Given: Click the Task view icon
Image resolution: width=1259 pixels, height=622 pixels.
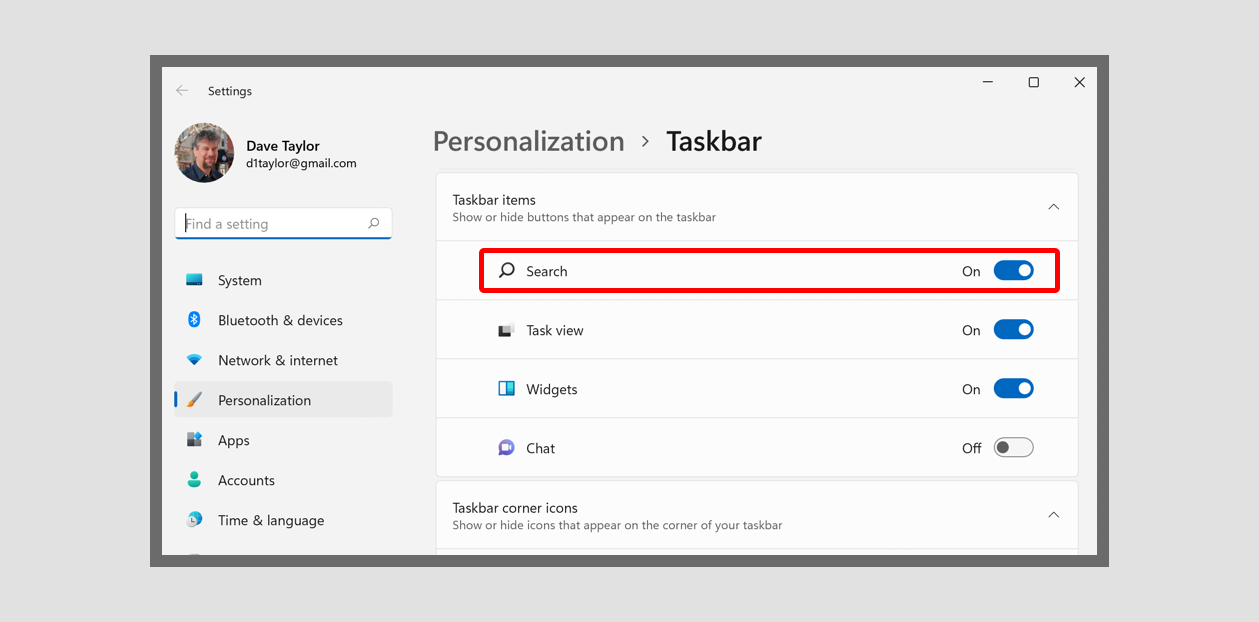Looking at the screenshot, I should coord(505,329).
